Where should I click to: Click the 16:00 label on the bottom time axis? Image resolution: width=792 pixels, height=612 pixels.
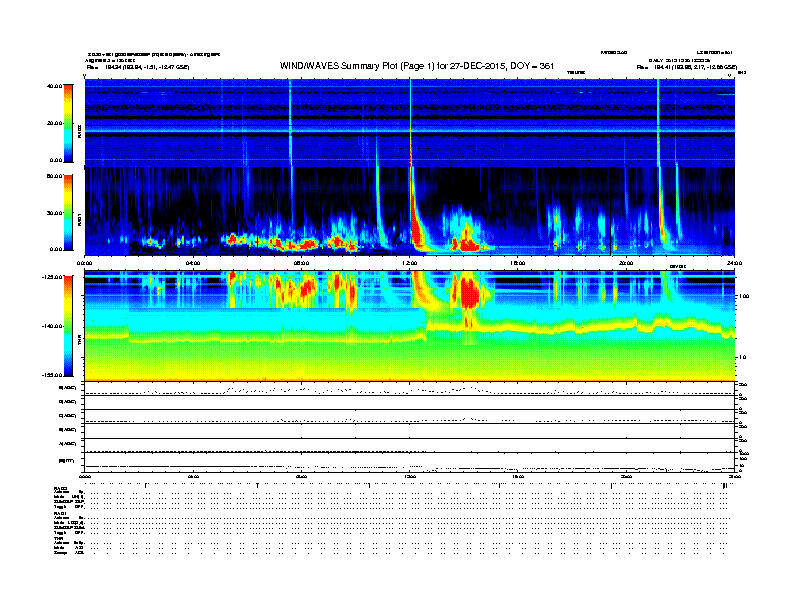tap(518, 476)
